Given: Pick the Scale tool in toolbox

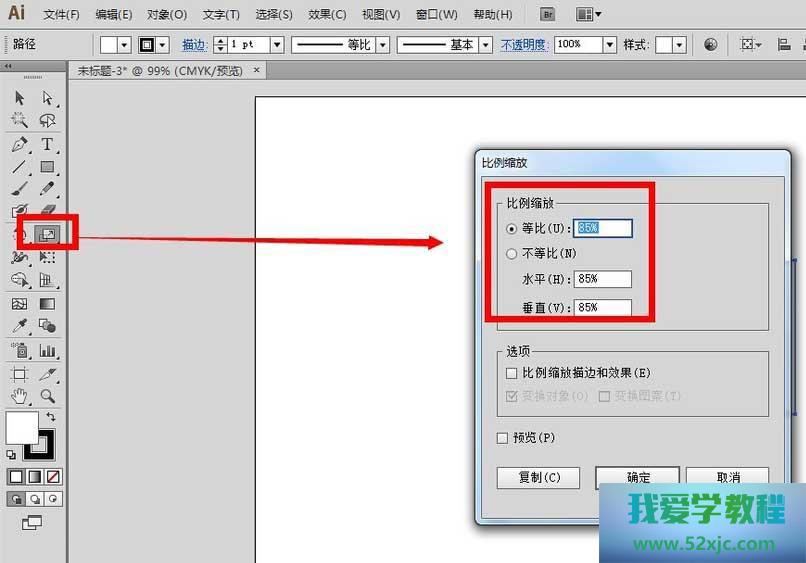Looking at the screenshot, I should 47,234.
